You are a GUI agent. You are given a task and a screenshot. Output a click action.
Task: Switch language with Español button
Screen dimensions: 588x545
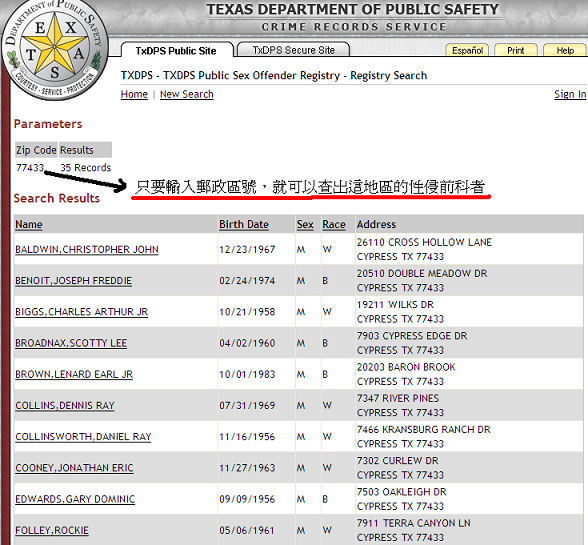[467, 50]
